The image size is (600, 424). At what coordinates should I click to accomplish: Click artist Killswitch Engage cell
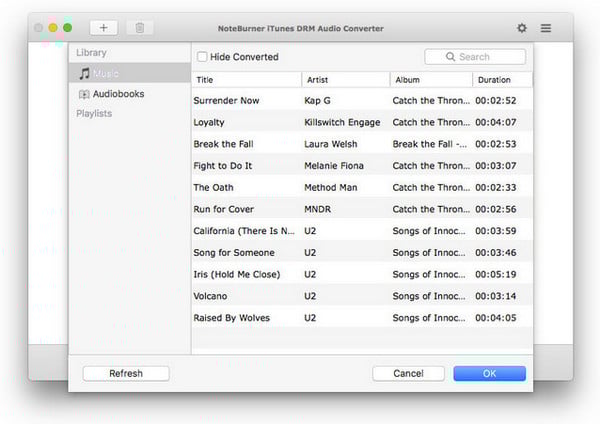tap(342, 122)
